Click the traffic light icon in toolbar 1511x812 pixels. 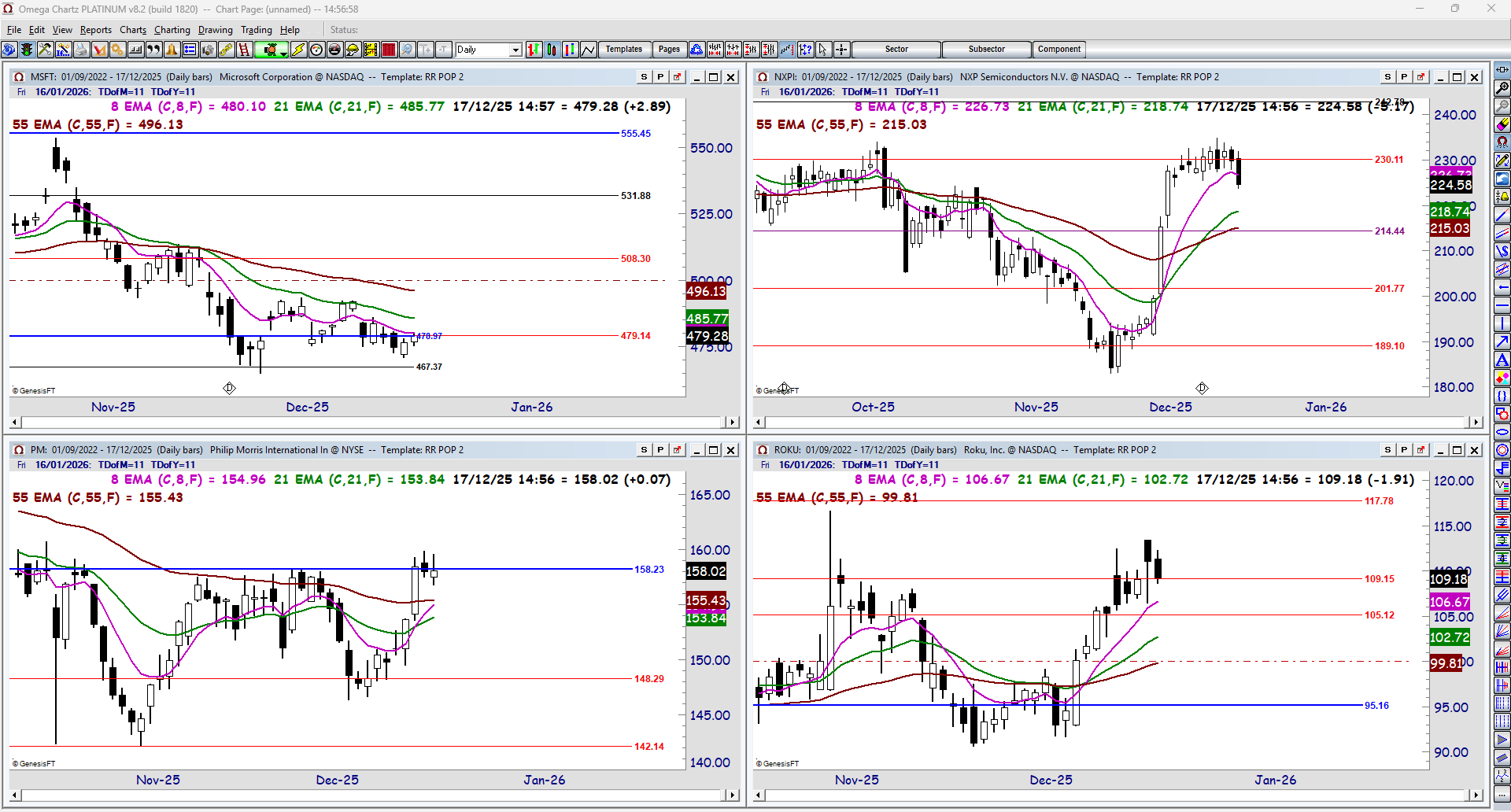pos(27,50)
